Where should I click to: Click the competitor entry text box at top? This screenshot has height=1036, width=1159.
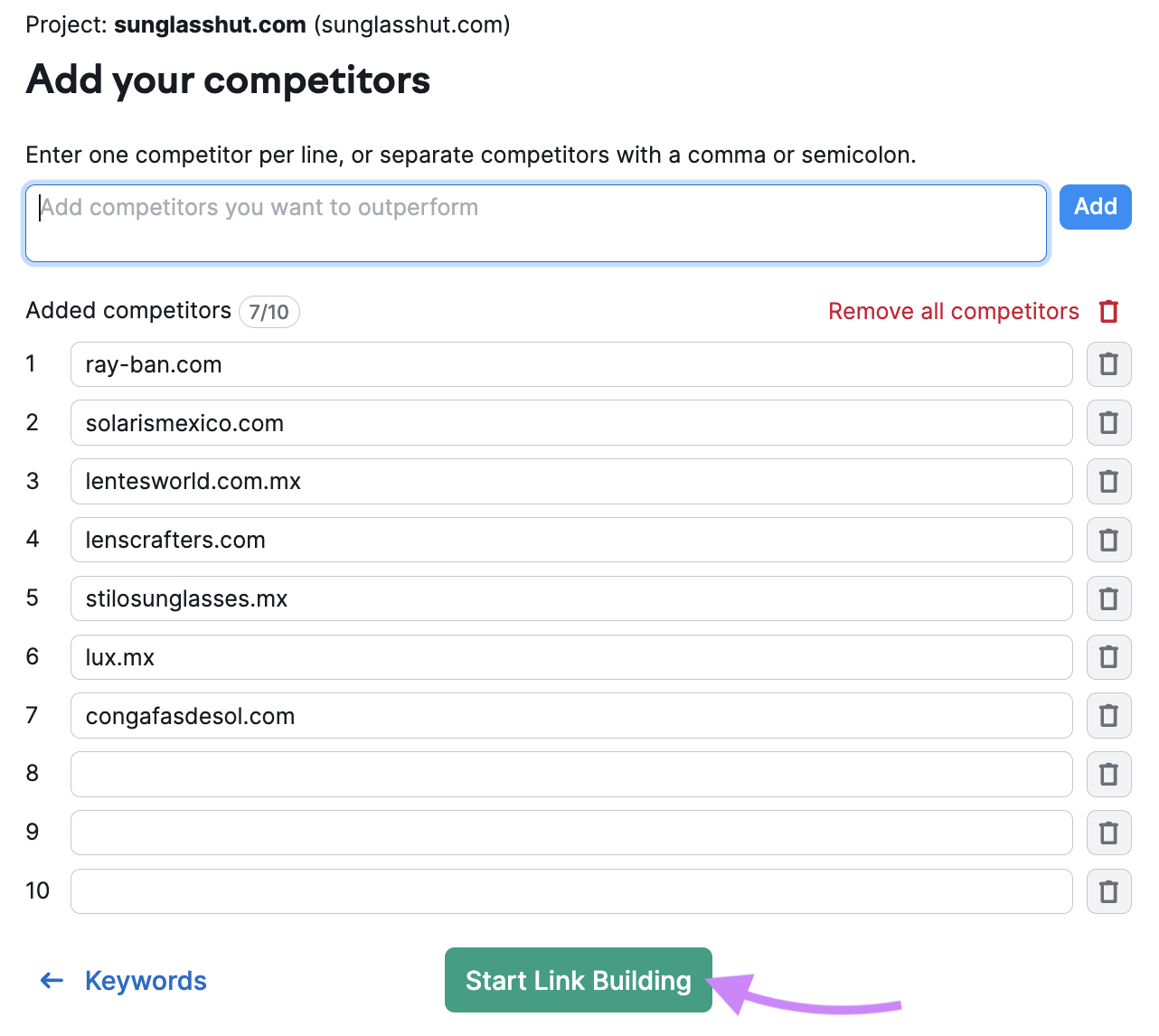pos(536,222)
